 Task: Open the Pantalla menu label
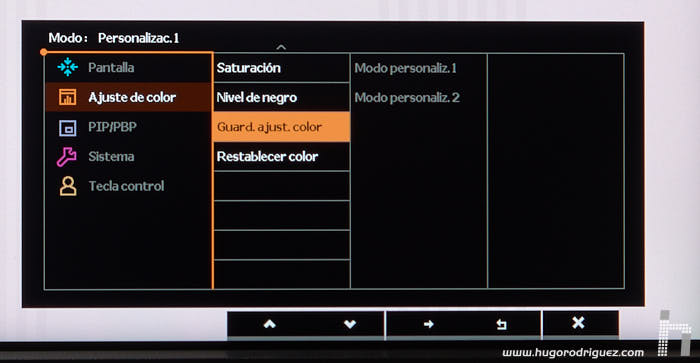(111, 67)
